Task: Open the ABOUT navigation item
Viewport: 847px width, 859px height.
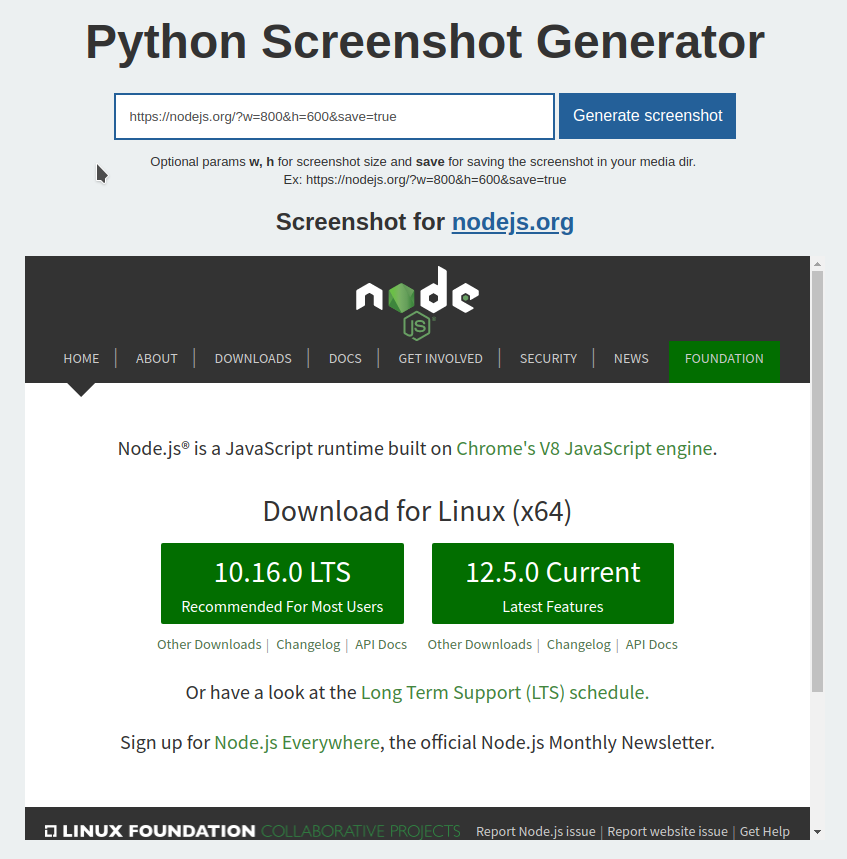Action: (156, 358)
